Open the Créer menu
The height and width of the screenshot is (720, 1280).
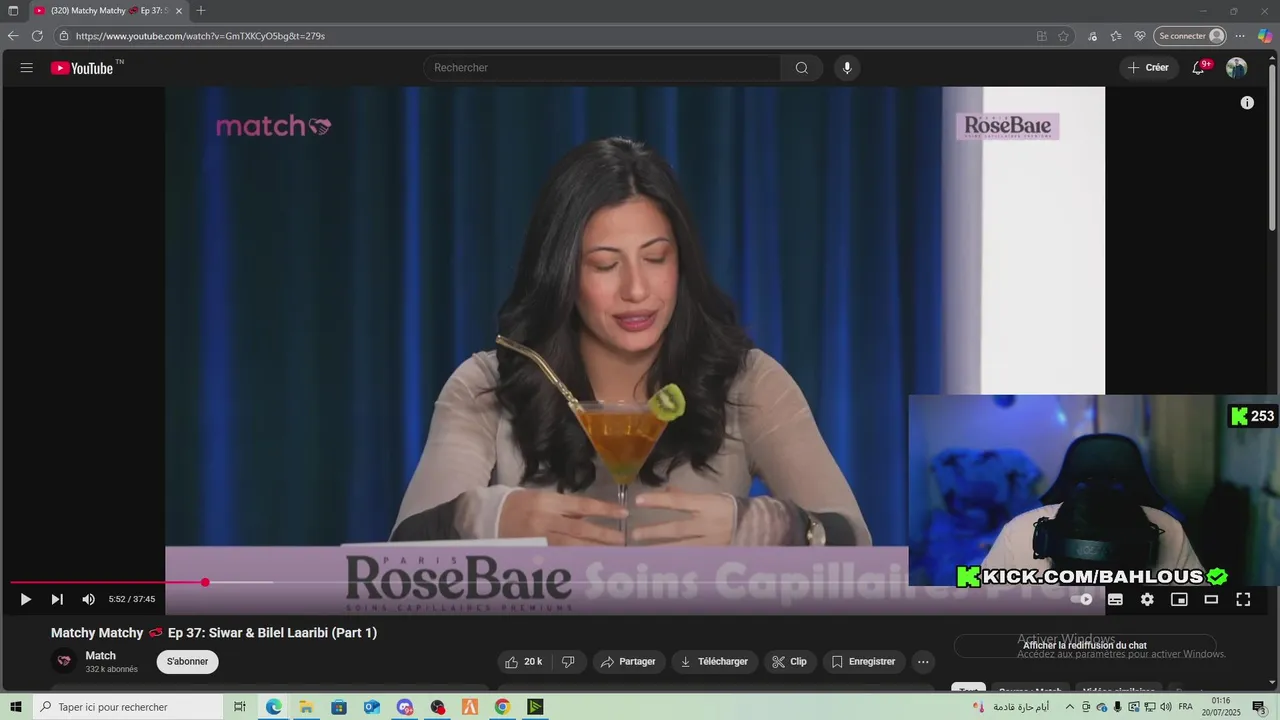[1147, 68]
